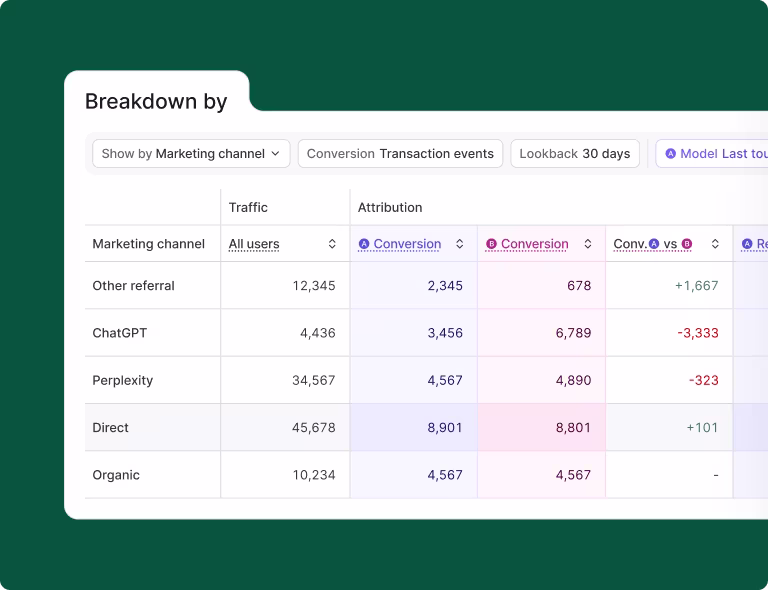Sort by A Conversion column arrows

459,244
